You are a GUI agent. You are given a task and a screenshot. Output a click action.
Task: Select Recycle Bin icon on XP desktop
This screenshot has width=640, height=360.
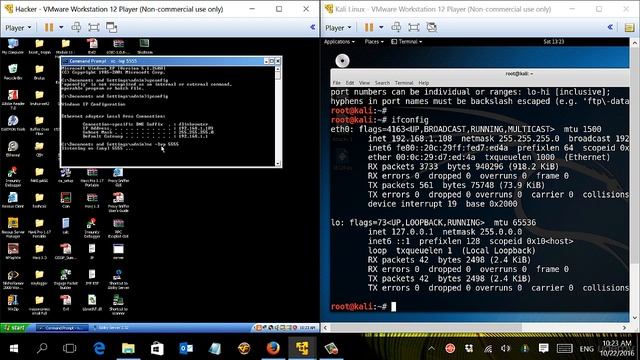pos(13,72)
